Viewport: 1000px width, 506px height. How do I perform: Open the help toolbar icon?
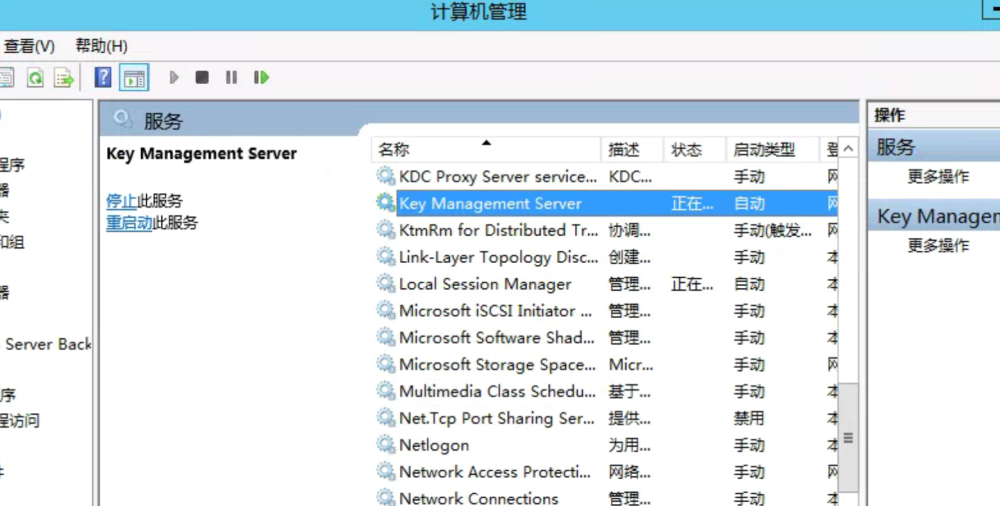coord(103,77)
